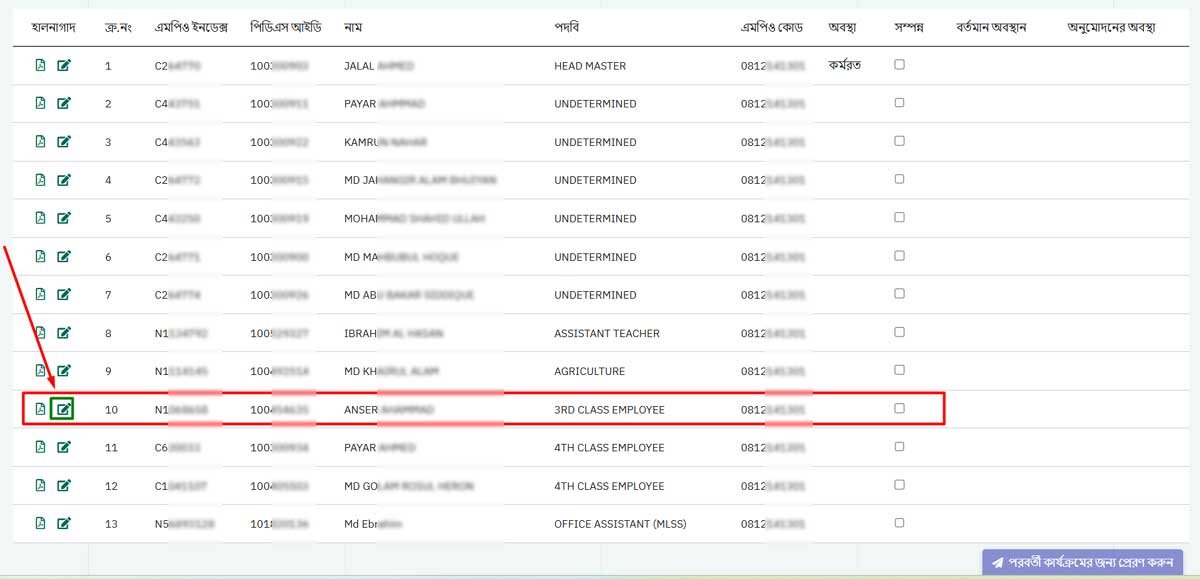Click the নাম column header
The height and width of the screenshot is (579, 1200).
click(x=352, y=28)
